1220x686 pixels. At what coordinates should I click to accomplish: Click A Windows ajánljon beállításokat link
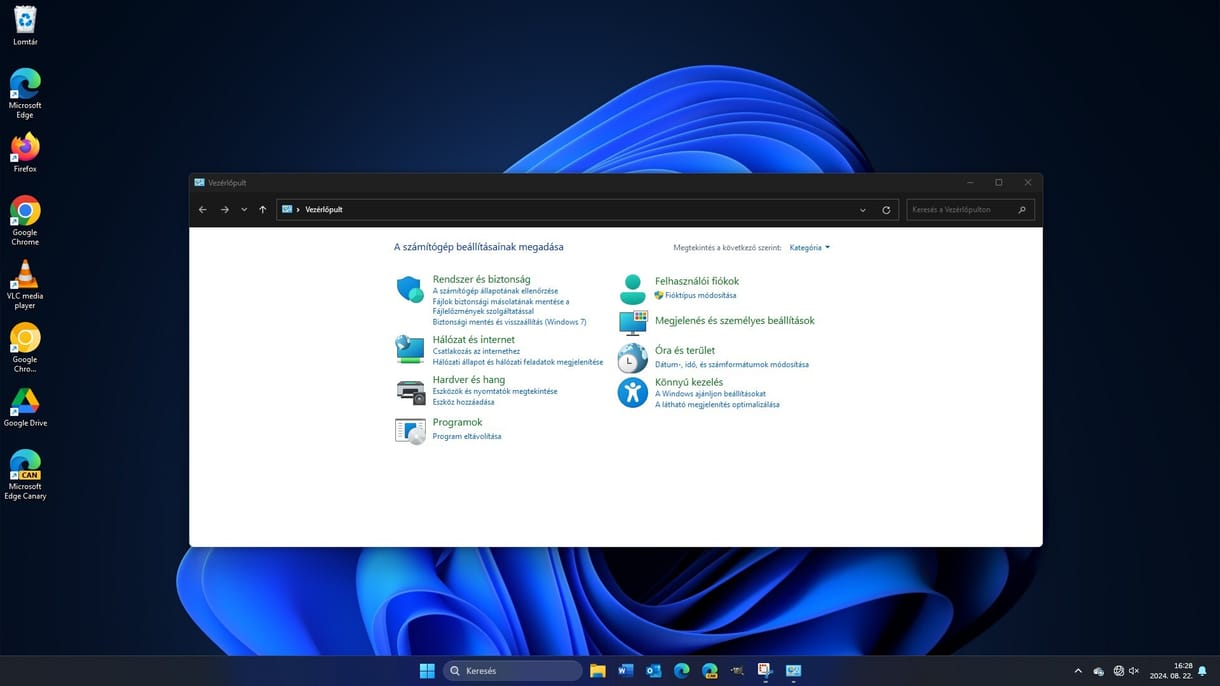tap(710, 394)
